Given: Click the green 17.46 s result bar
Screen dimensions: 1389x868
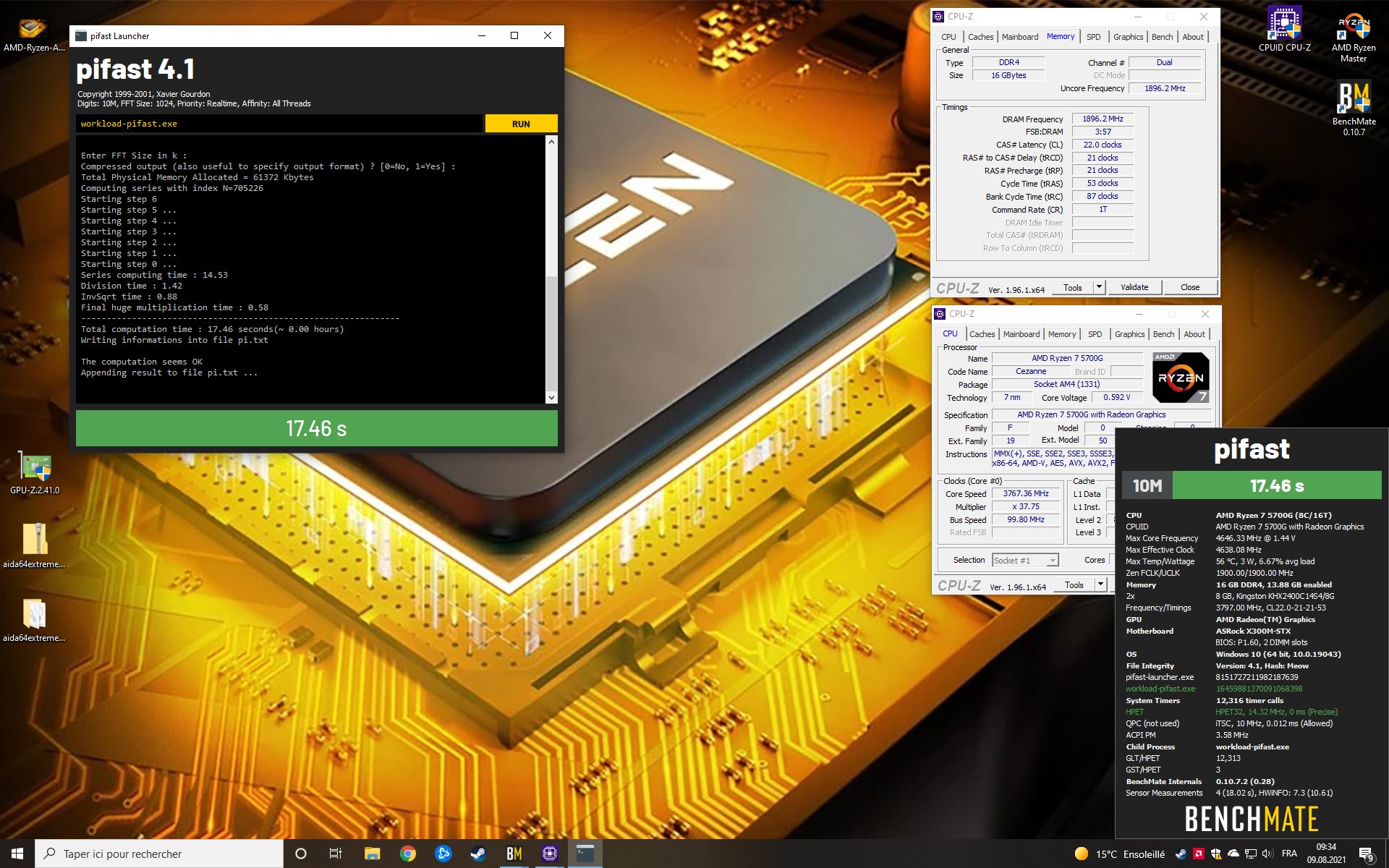Looking at the screenshot, I should 316,428.
